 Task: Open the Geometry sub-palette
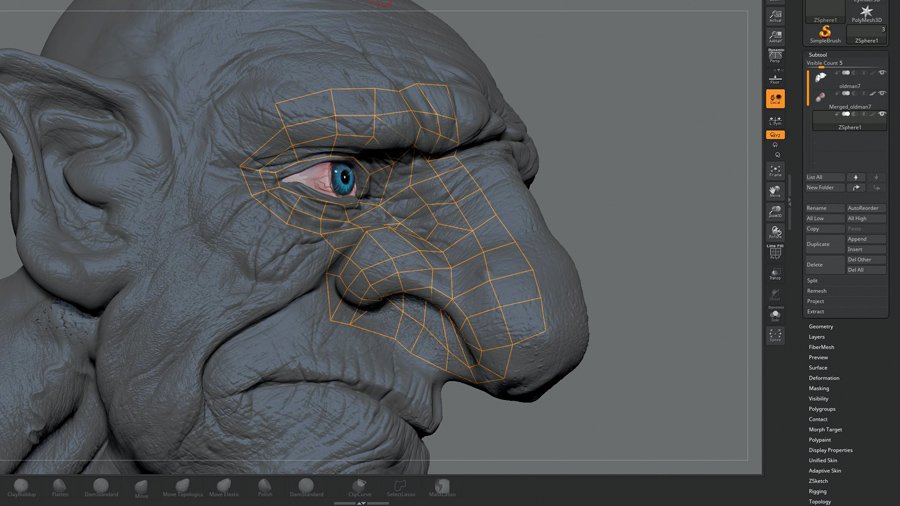(x=821, y=326)
